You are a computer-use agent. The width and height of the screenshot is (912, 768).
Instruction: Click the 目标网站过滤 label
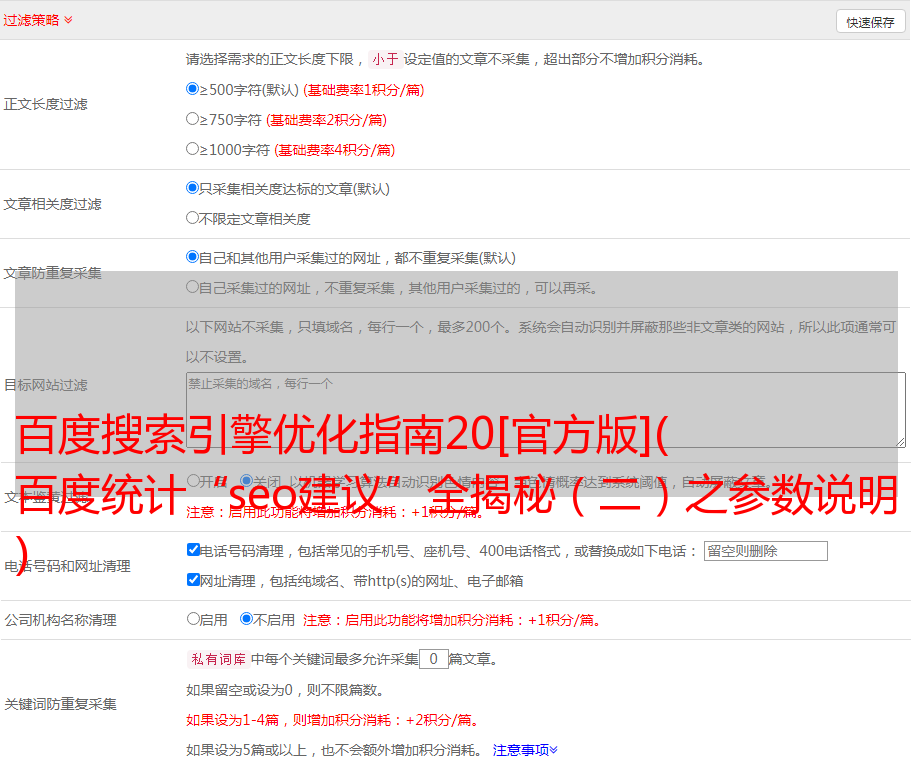coord(45,385)
